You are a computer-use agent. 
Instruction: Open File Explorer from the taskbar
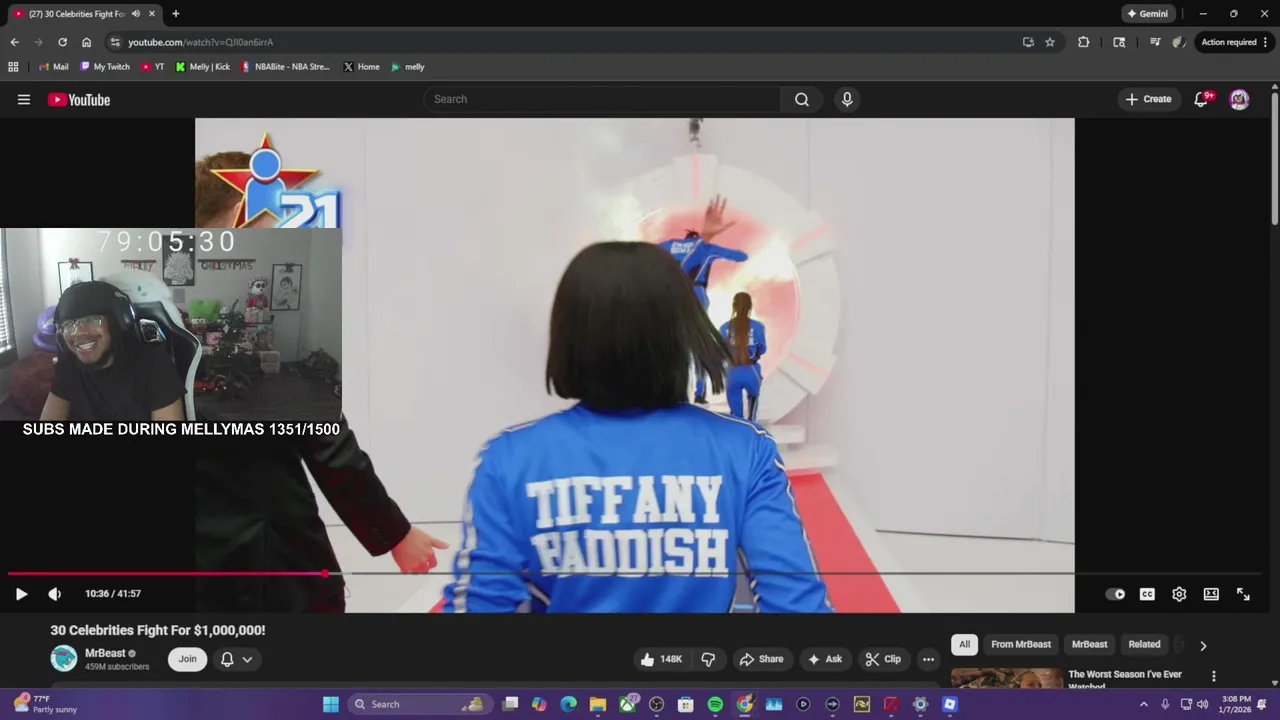(x=598, y=704)
